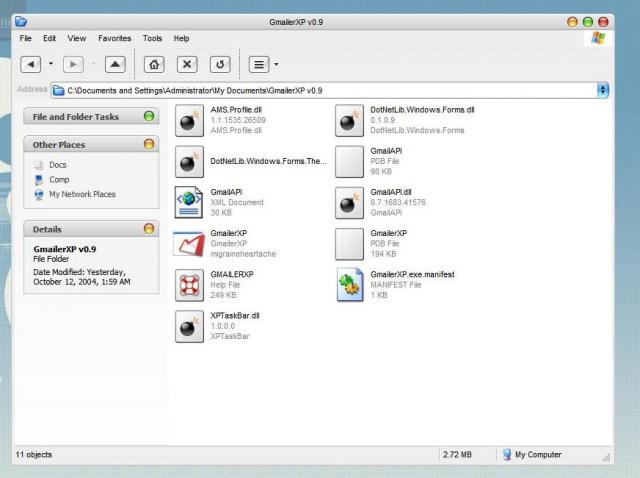Click the Comp computer icon
The height and width of the screenshot is (478, 640).
(x=39, y=180)
